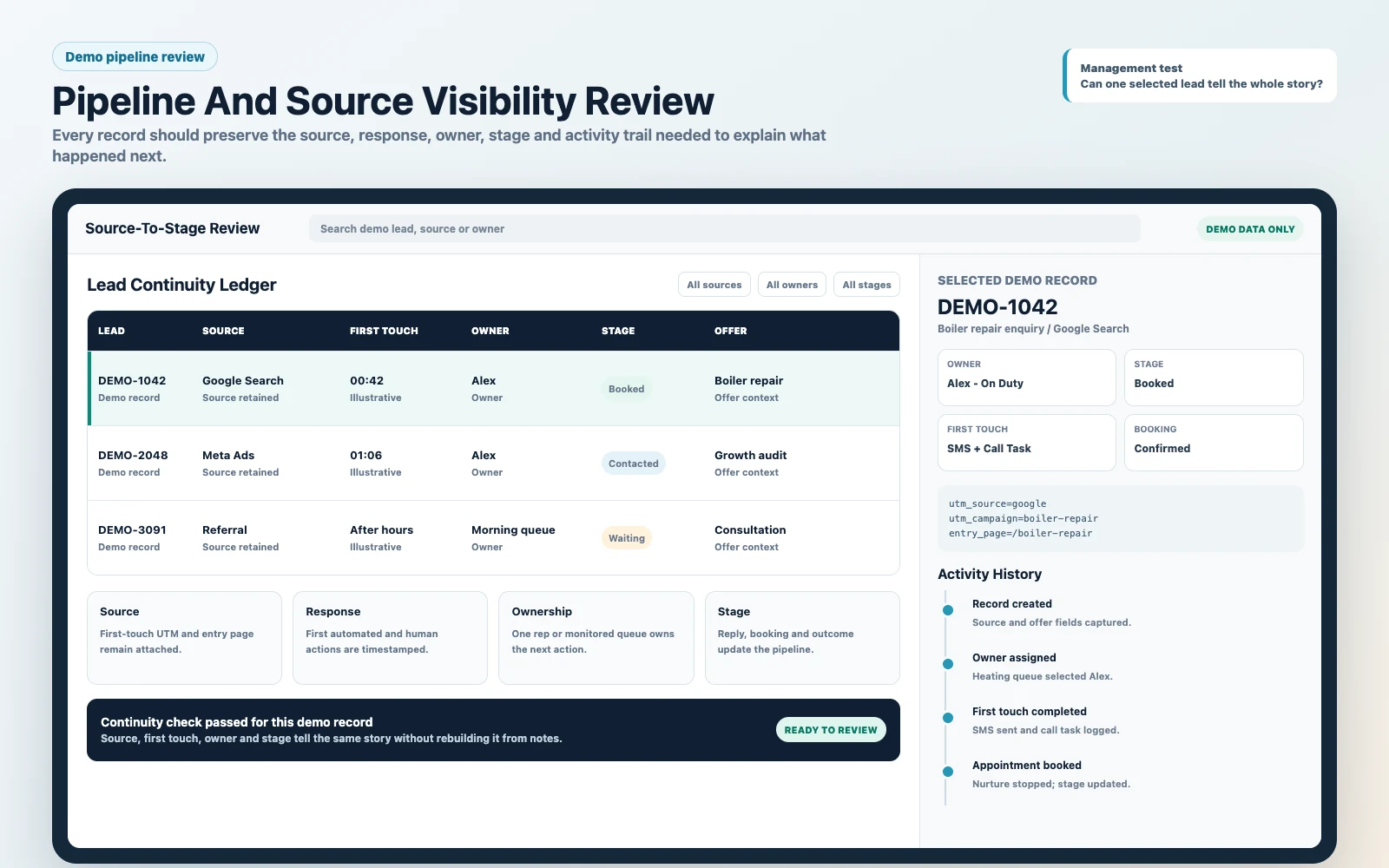Open the All sources filter
This screenshot has width=1389, height=868.
(714, 285)
